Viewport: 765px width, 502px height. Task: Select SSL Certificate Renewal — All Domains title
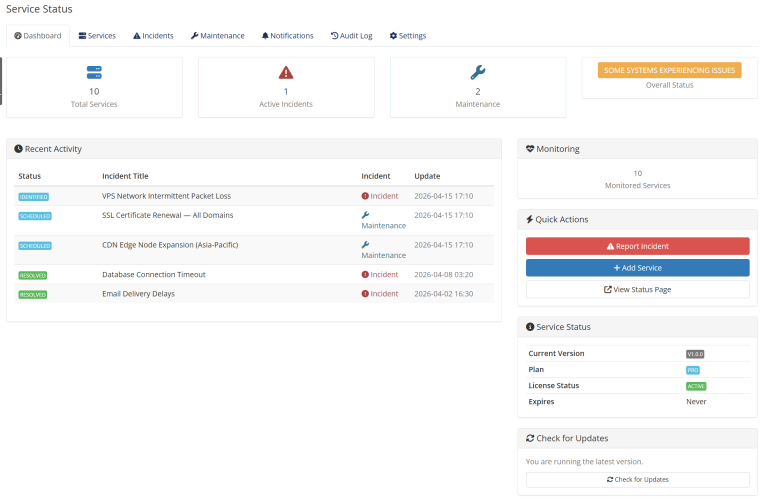[168, 215]
